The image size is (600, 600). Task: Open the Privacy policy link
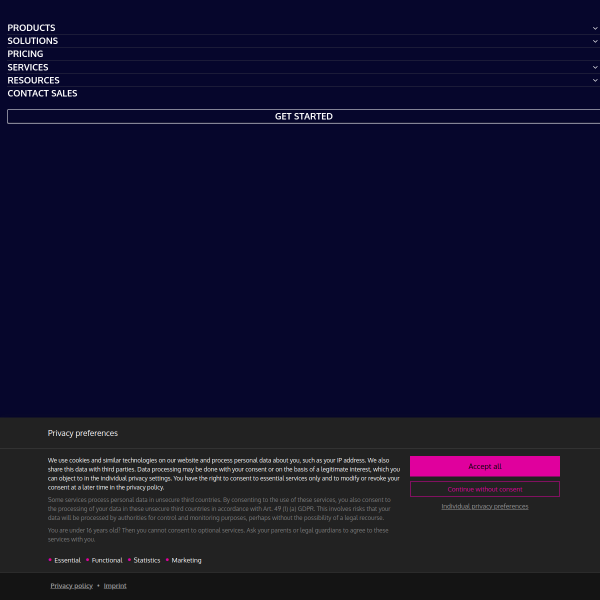(72, 585)
